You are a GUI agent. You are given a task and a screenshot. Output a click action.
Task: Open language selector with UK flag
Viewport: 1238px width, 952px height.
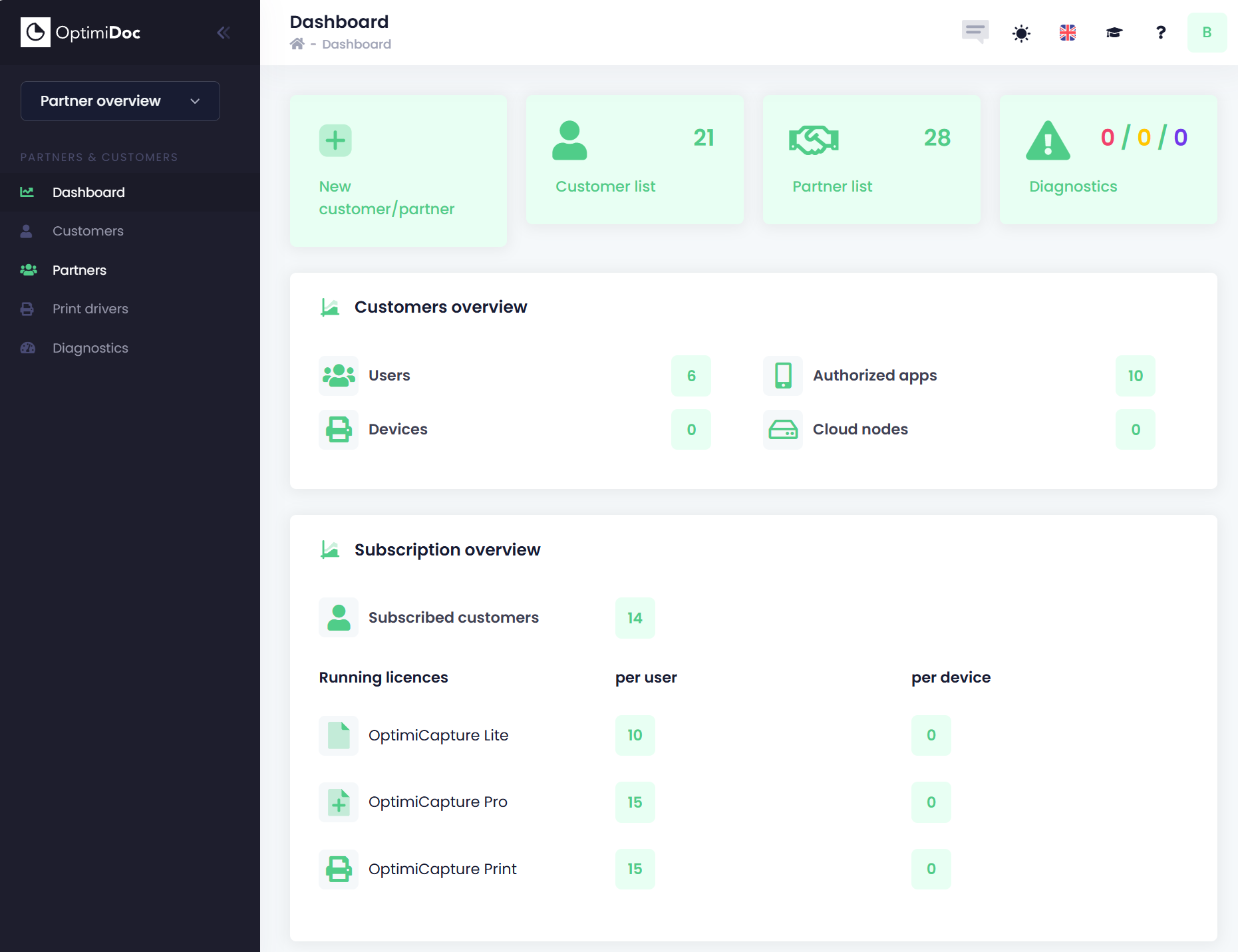coord(1067,33)
